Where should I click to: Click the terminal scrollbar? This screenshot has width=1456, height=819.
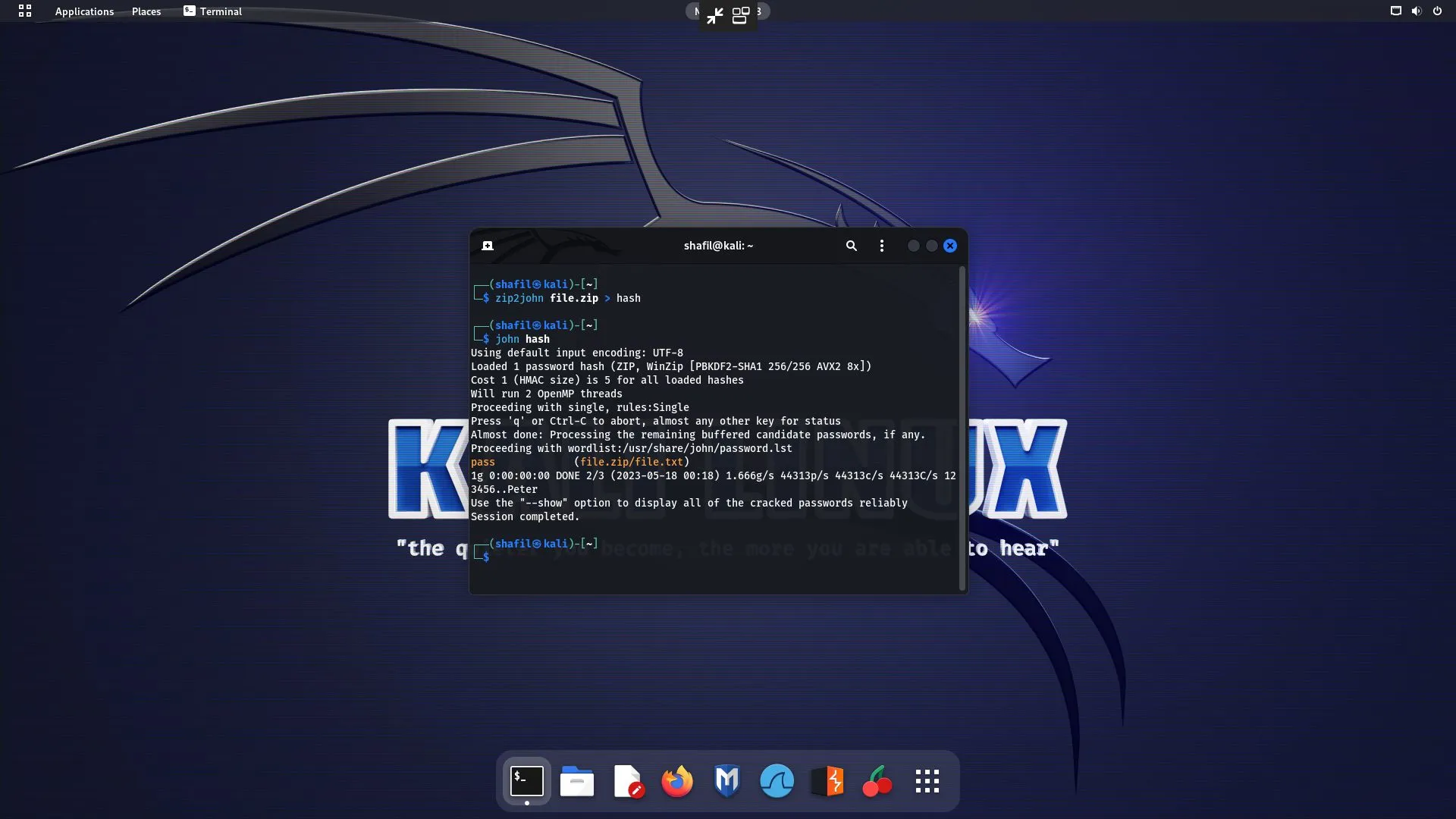(x=962, y=428)
